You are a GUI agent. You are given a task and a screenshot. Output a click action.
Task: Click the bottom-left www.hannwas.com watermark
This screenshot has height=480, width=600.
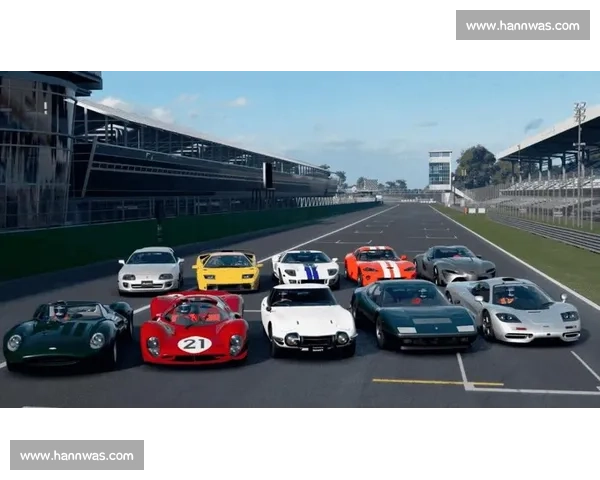pyautogui.click(x=76, y=456)
